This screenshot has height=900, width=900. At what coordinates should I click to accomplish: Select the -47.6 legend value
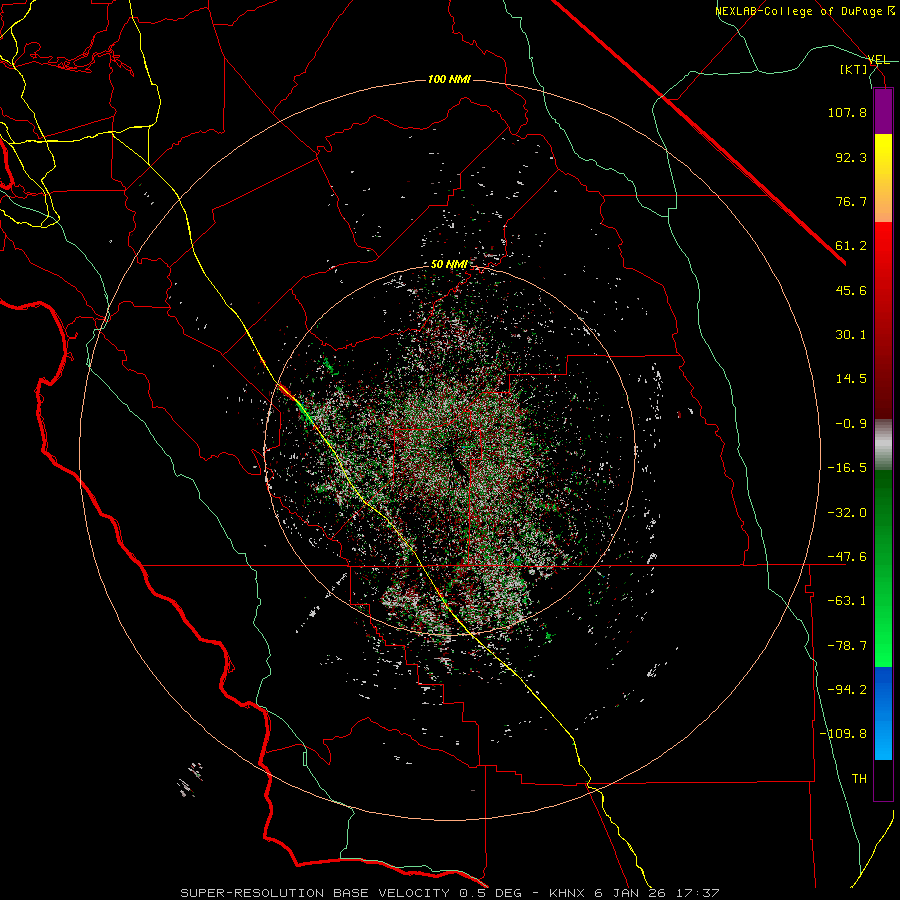pos(847,557)
